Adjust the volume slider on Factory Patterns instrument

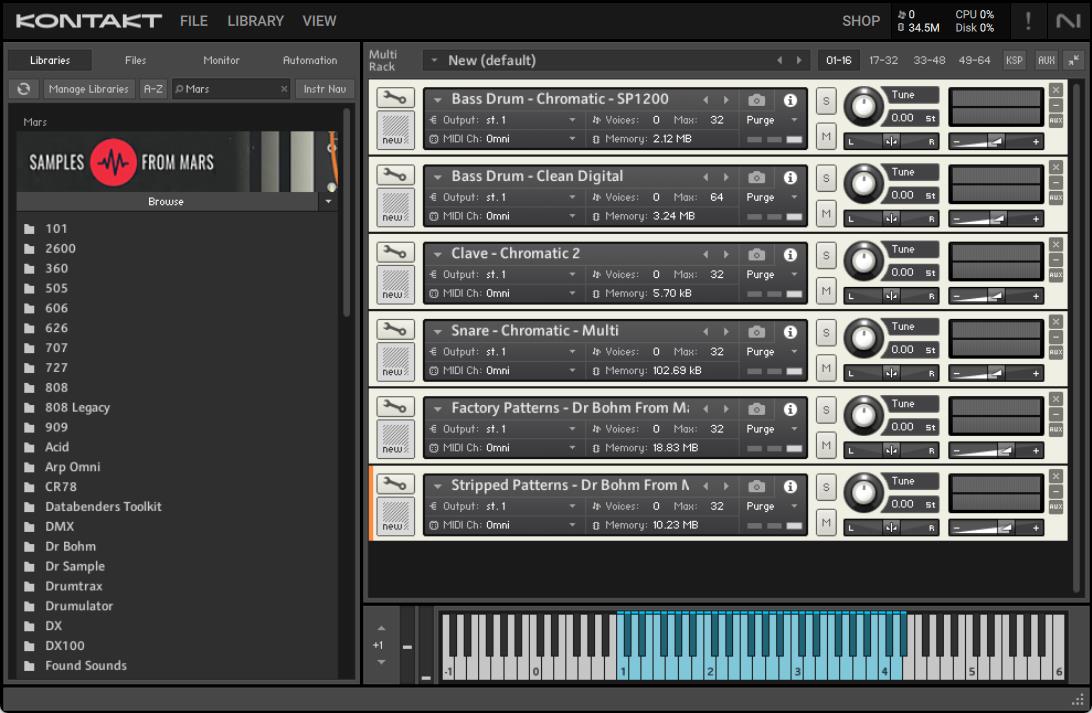(x=1005, y=451)
